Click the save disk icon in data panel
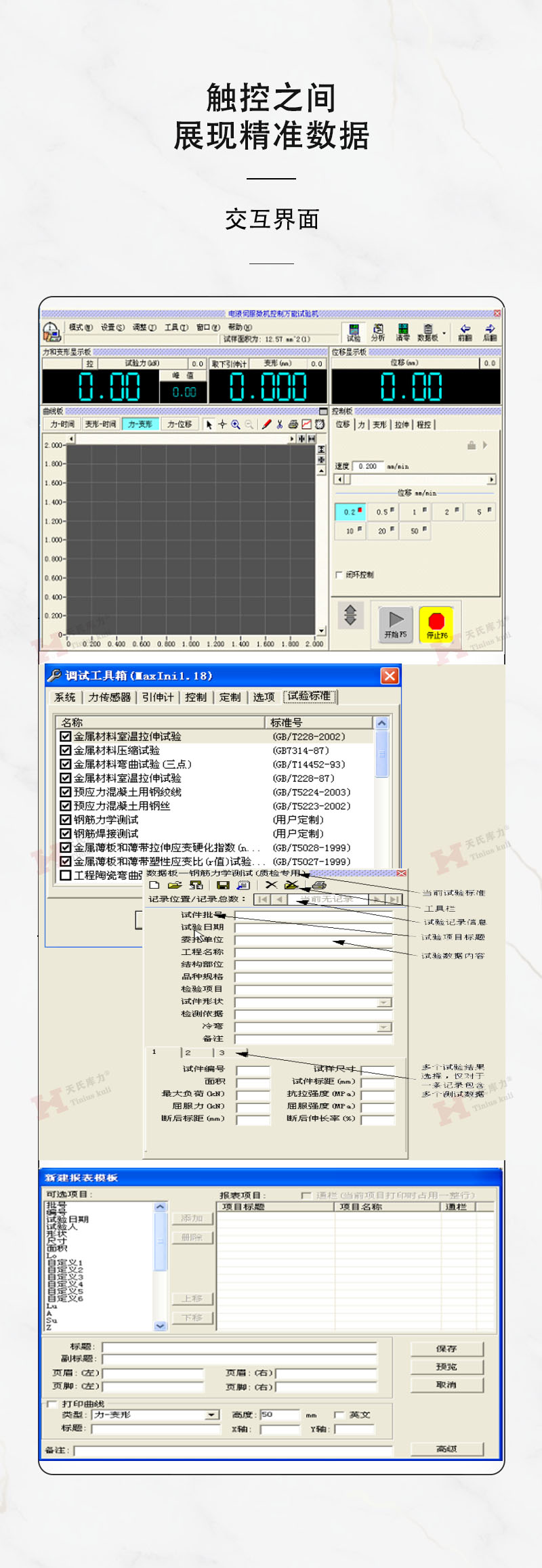The height and width of the screenshot is (1568, 542). pyautogui.click(x=223, y=885)
